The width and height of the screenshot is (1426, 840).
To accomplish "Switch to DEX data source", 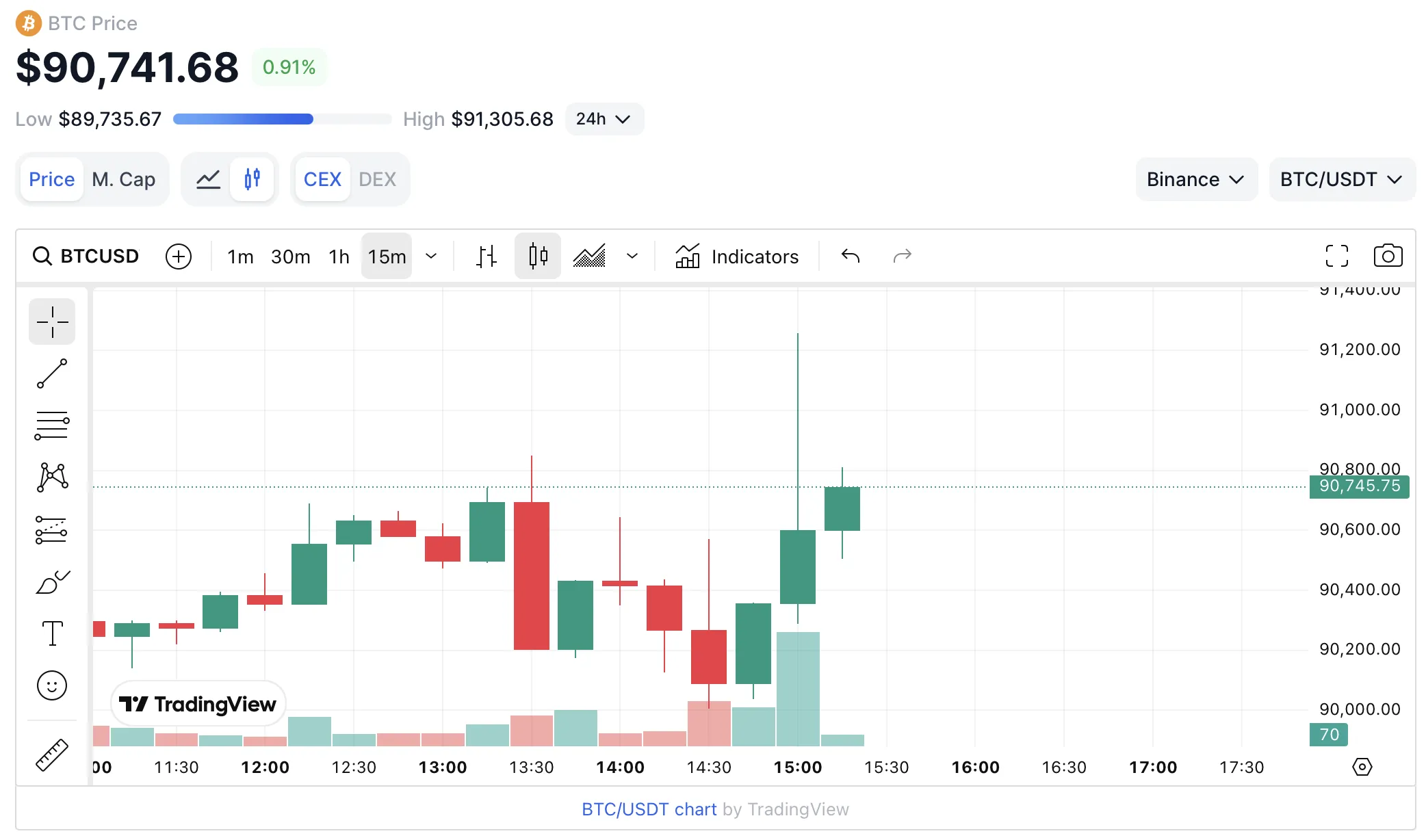I will tap(377, 179).
